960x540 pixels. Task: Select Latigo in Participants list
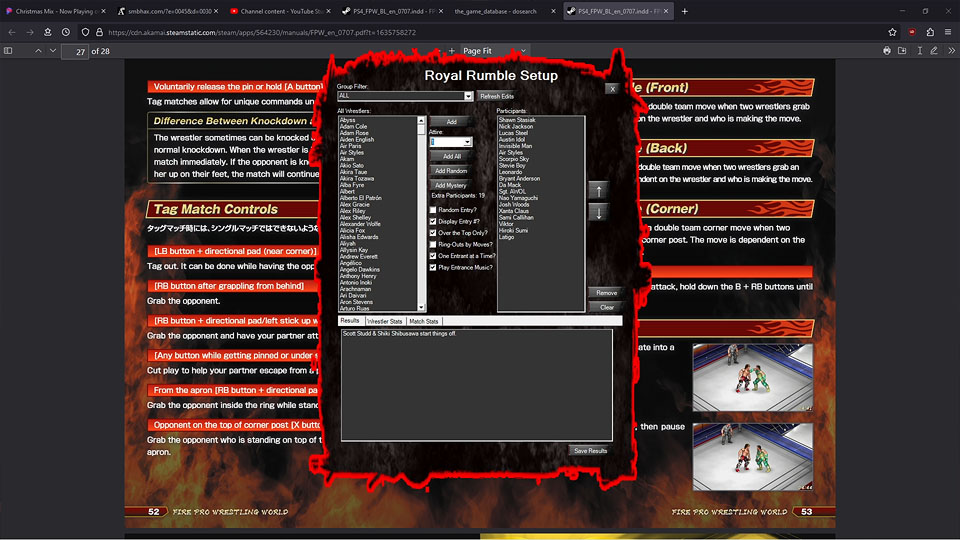click(x=506, y=237)
